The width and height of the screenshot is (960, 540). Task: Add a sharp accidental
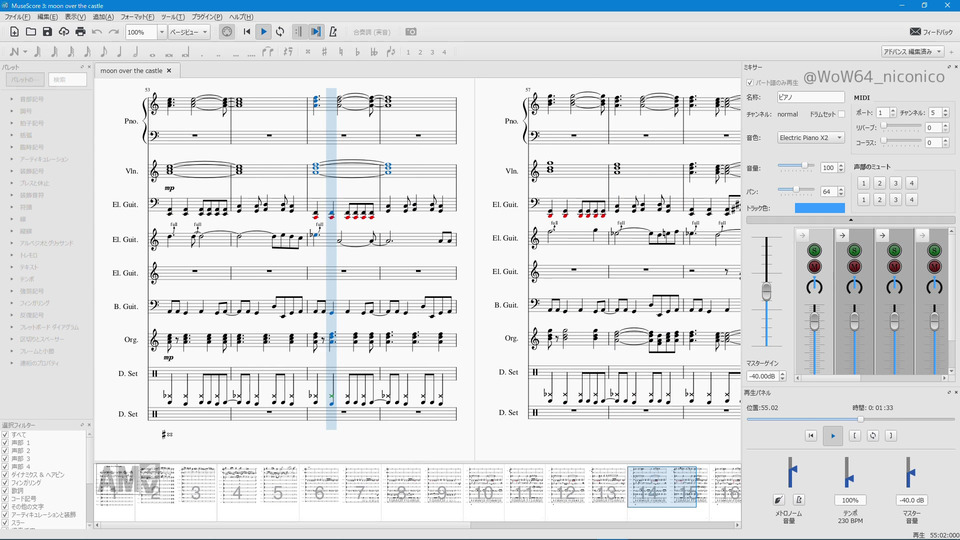324,53
